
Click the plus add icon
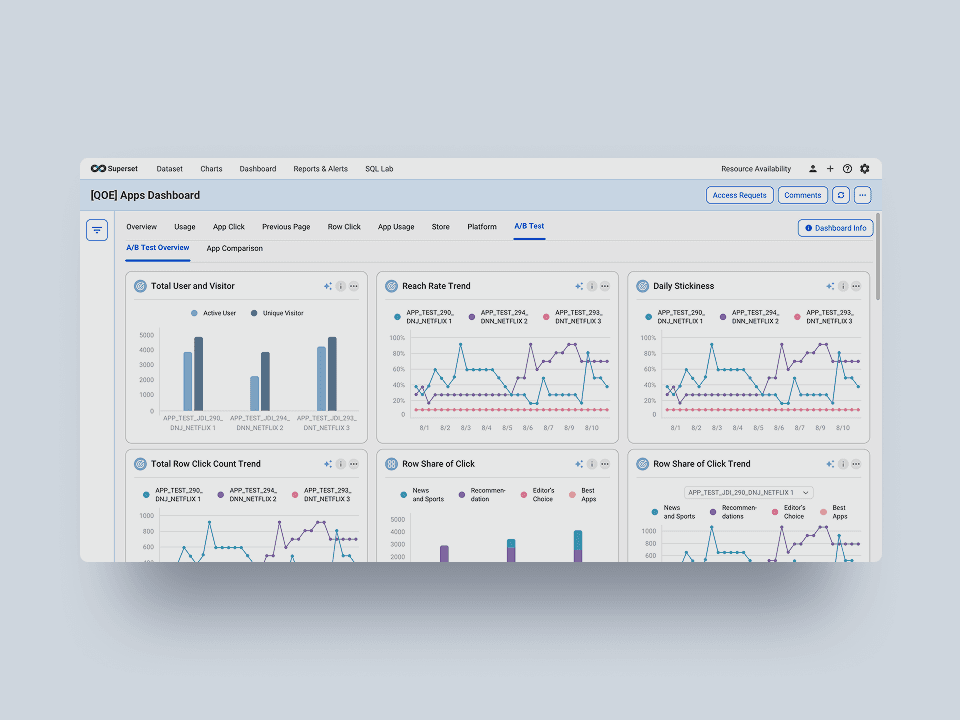pos(830,169)
